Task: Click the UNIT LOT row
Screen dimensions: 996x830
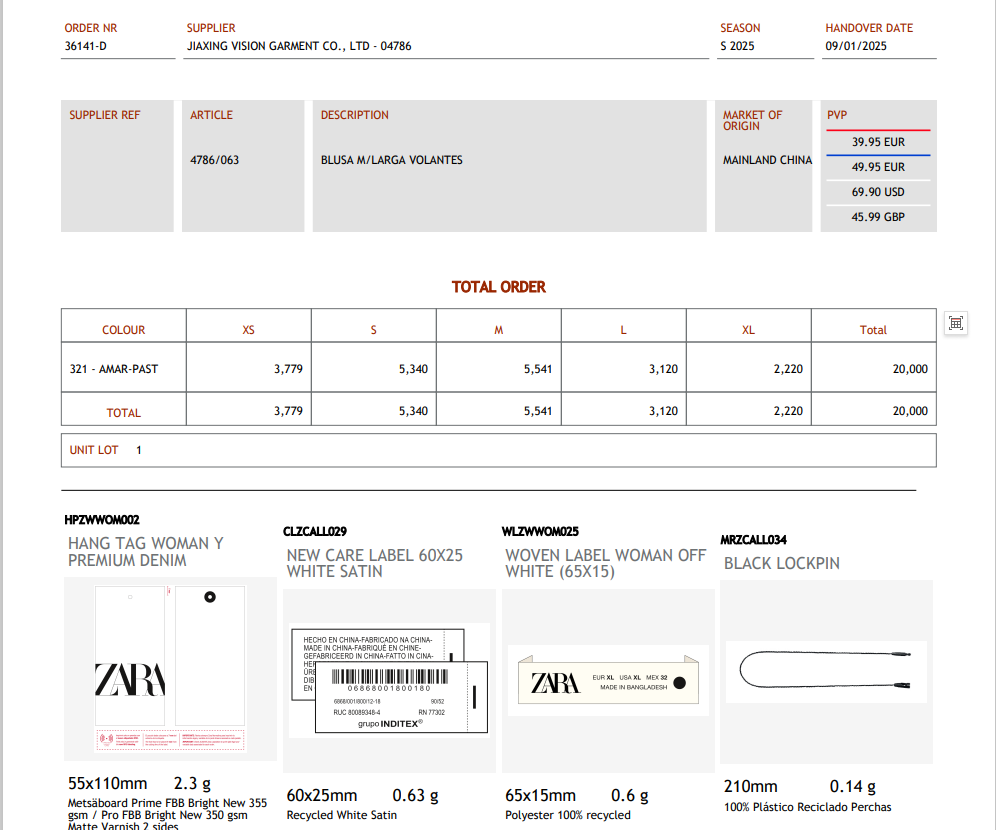Action: click(498, 450)
